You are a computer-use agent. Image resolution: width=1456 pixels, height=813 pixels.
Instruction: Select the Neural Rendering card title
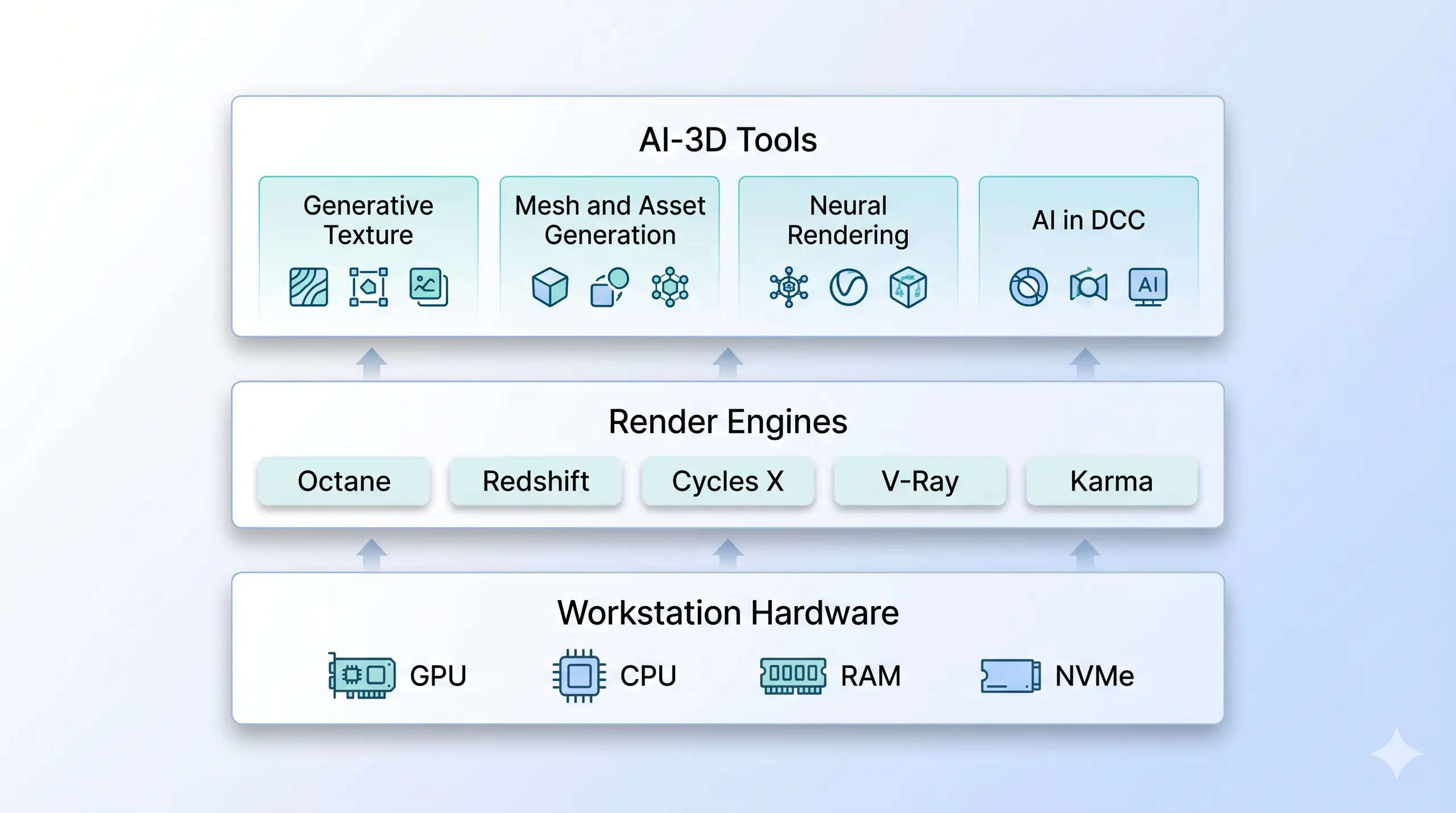(x=848, y=220)
